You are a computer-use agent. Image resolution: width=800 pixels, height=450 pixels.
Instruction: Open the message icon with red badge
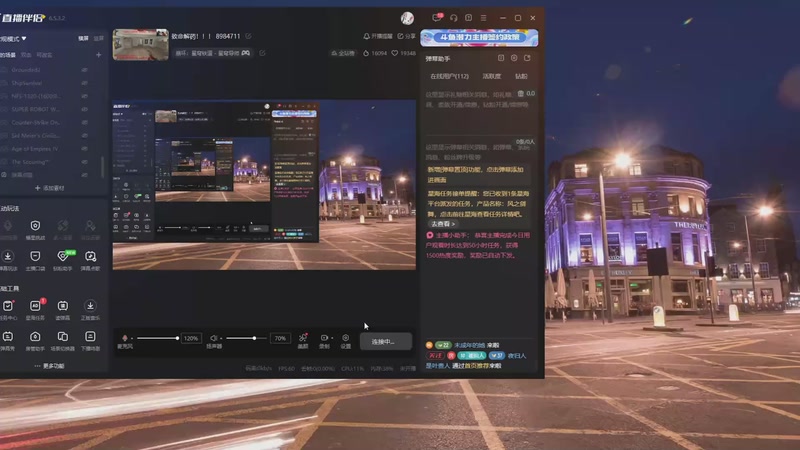click(437, 17)
